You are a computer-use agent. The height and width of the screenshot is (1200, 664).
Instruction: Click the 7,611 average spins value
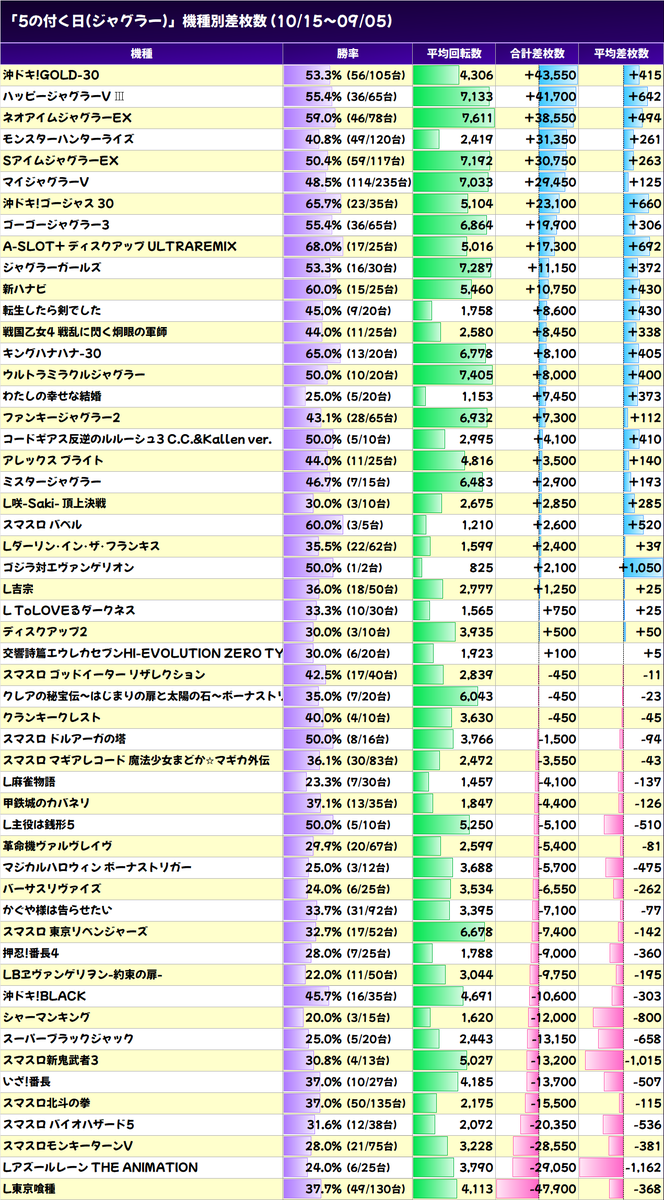(477, 118)
